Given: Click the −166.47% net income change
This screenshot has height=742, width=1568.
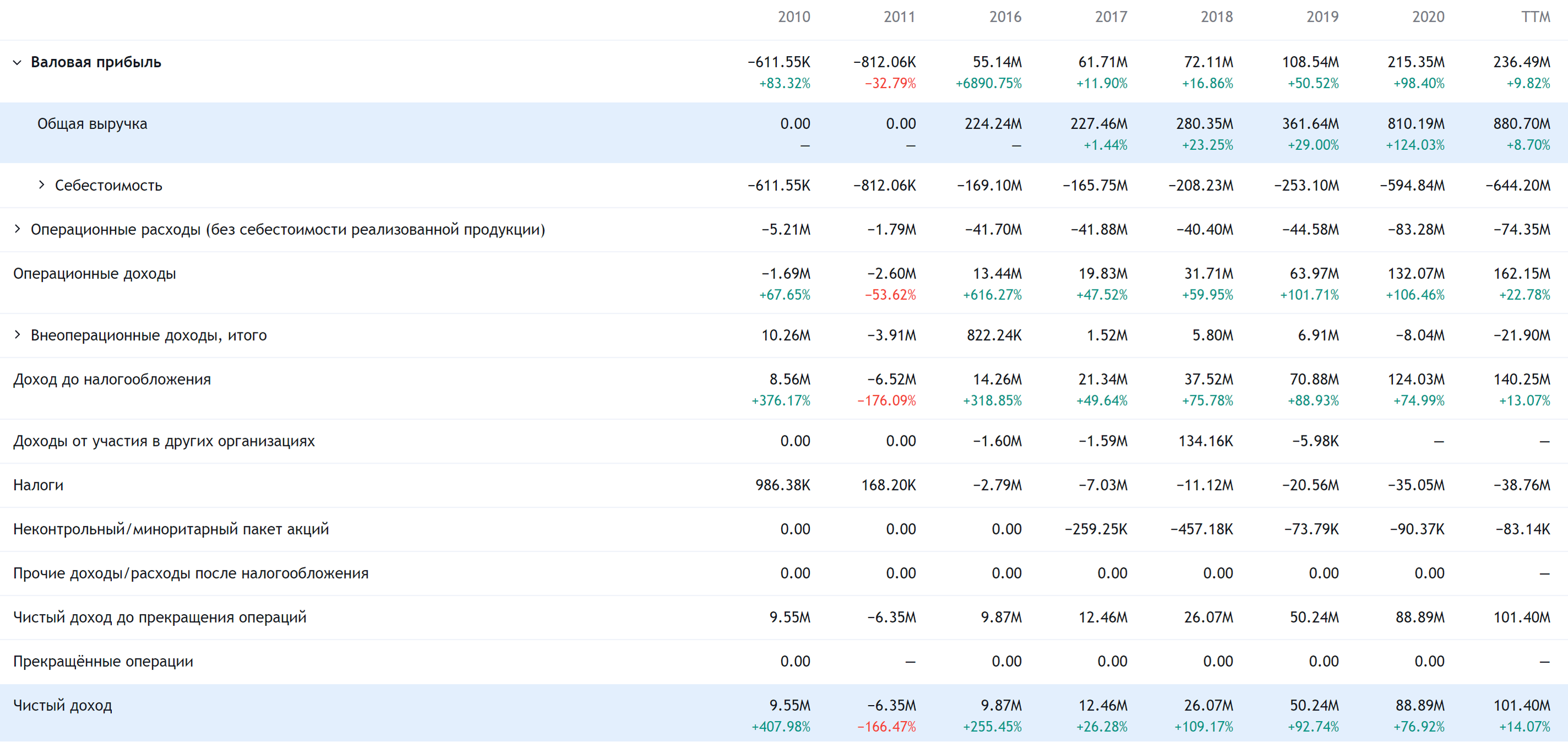Looking at the screenshot, I should pos(886,727).
